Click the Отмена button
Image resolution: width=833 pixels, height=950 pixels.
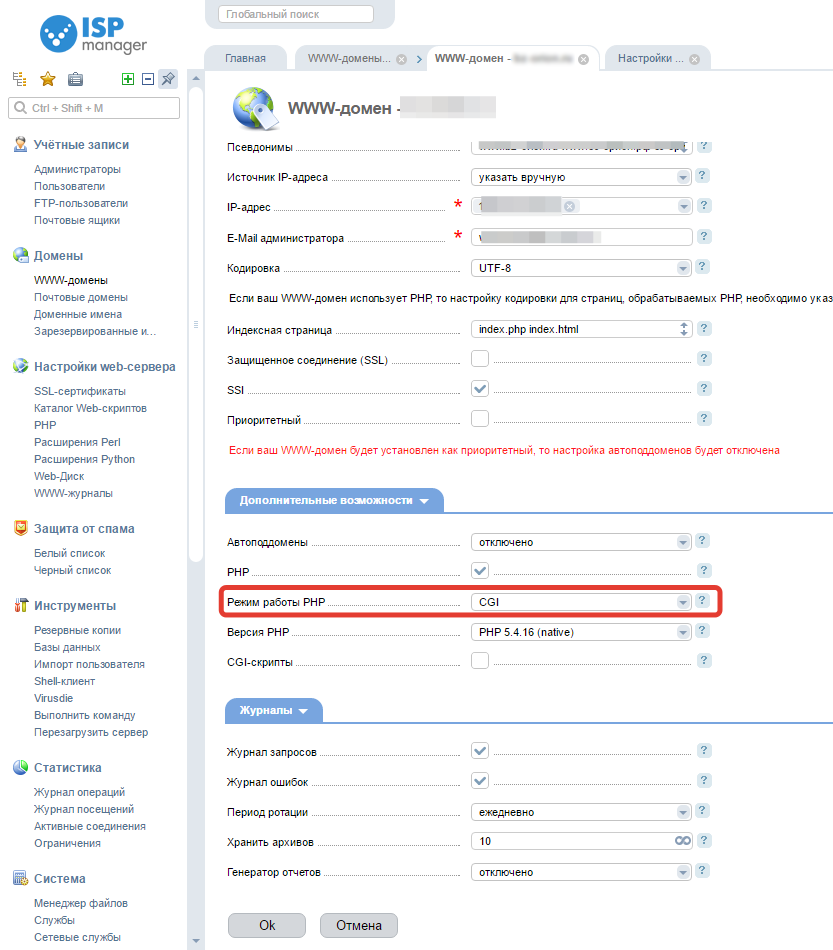[x=359, y=925]
